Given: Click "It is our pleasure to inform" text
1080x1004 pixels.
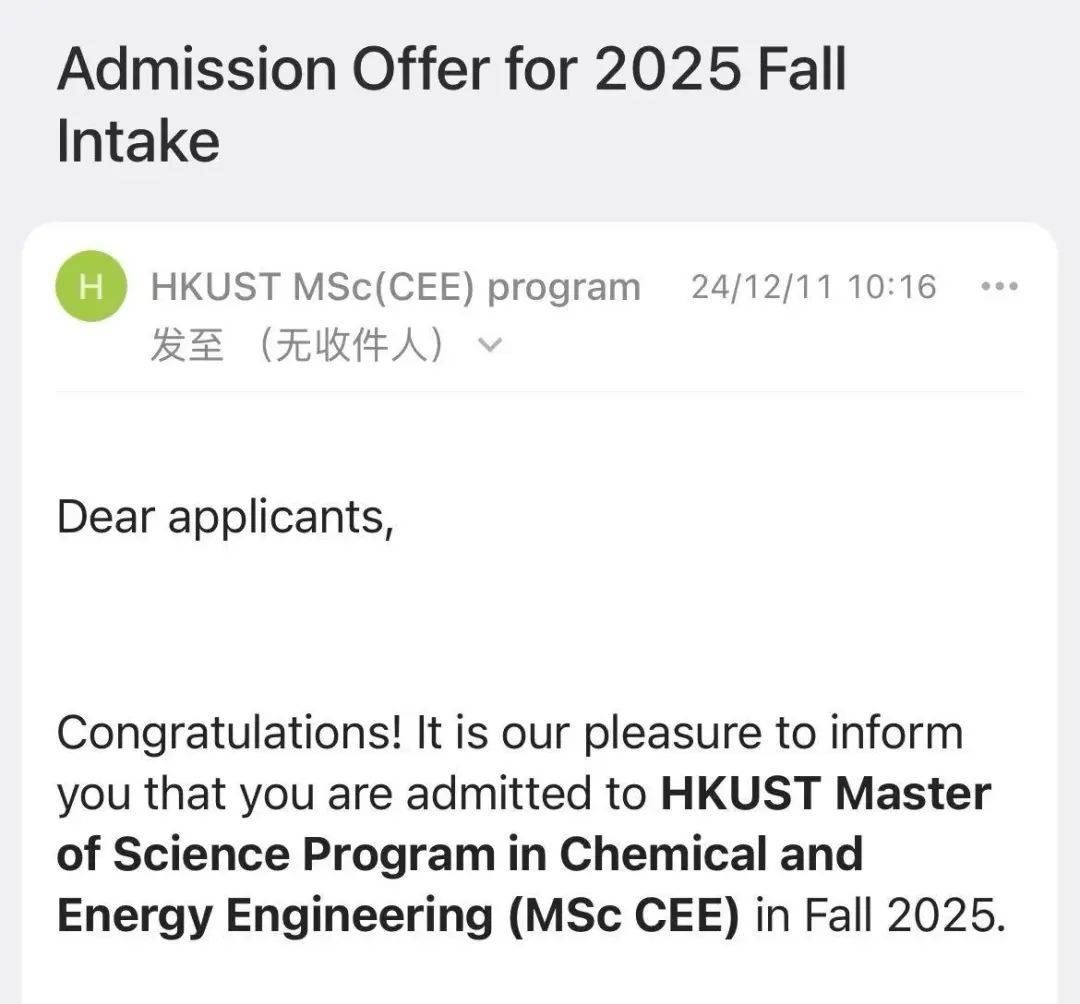Looking at the screenshot, I should [689, 733].
